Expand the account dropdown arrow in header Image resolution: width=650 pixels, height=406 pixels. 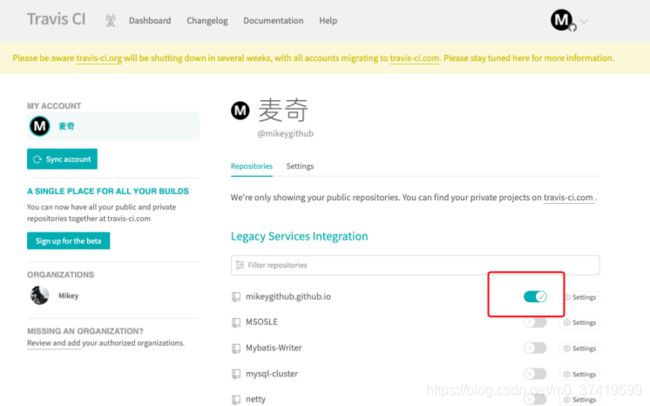pos(584,21)
